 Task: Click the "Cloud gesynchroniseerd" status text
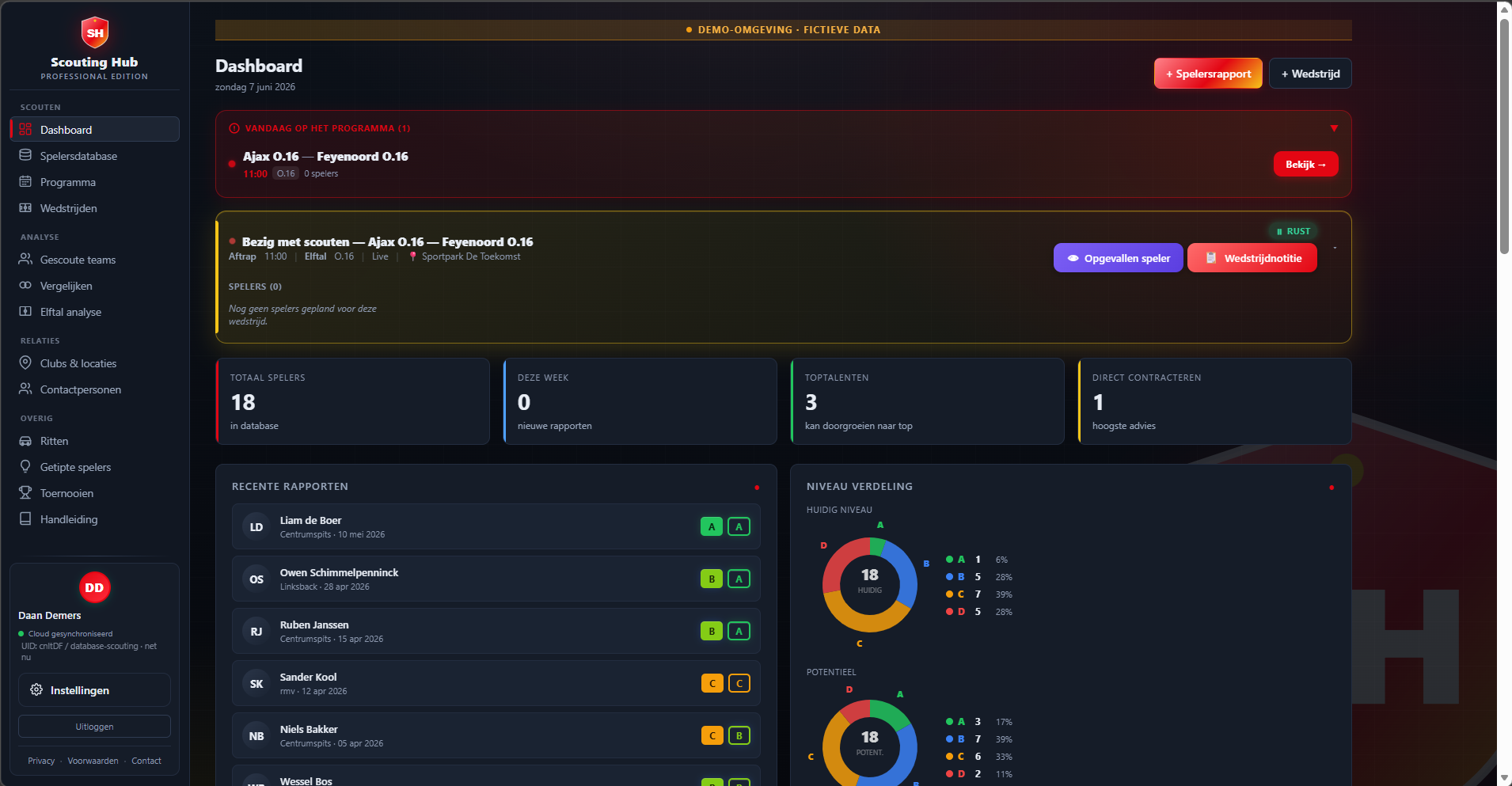click(70, 634)
